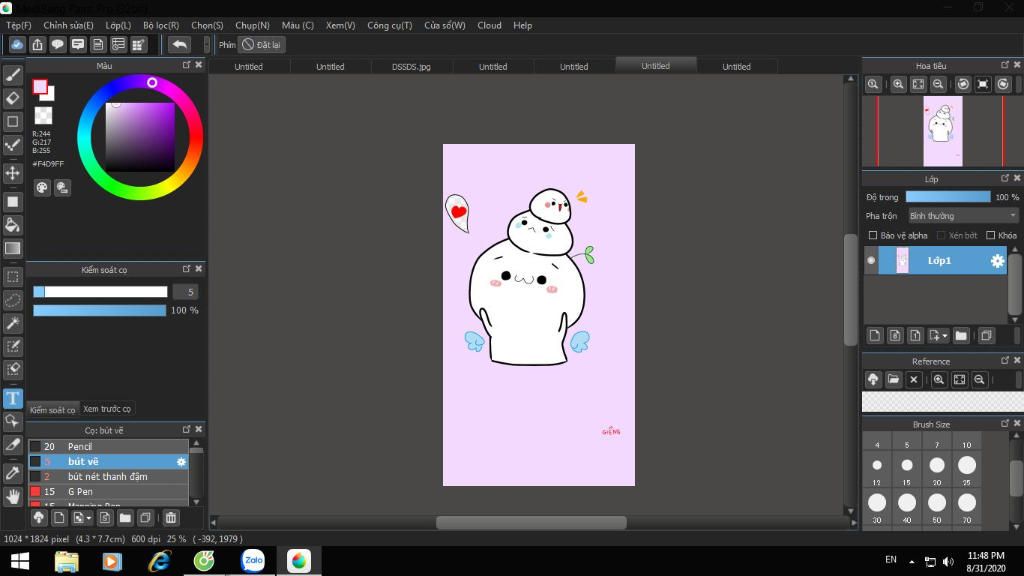
Task: Add a new layer in Lớp panel
Action: coord(874,336)
